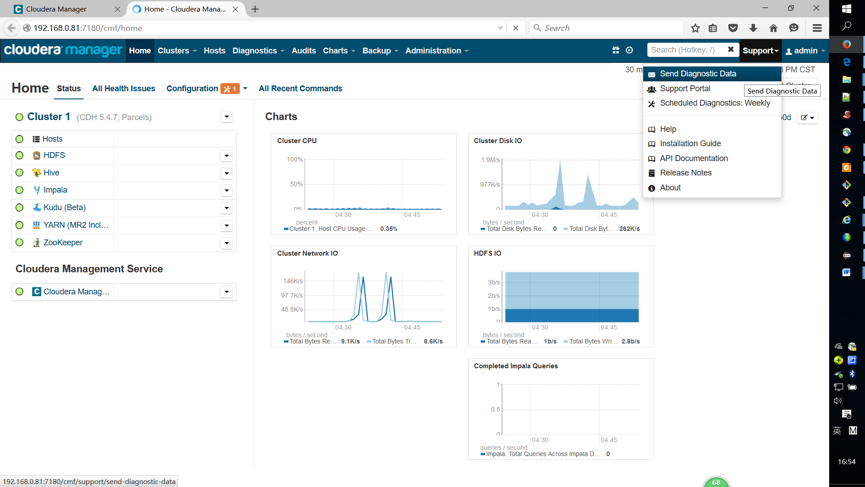The height and width of the screenshot is (487, 865).
Task: Open the Impala service actions dropdown
Action: click(x=227, y=190)
